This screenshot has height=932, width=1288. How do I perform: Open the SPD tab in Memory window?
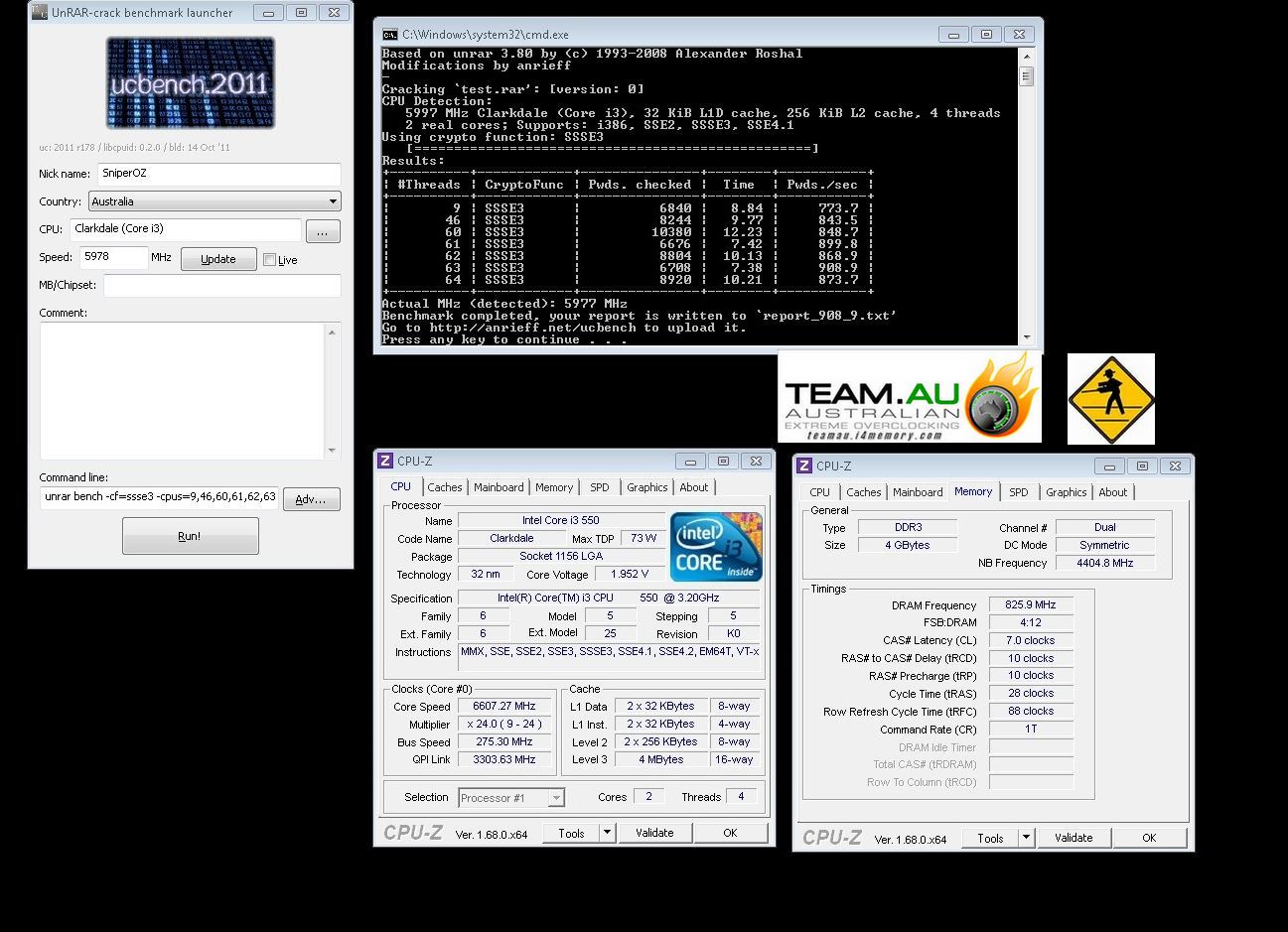1018,492
